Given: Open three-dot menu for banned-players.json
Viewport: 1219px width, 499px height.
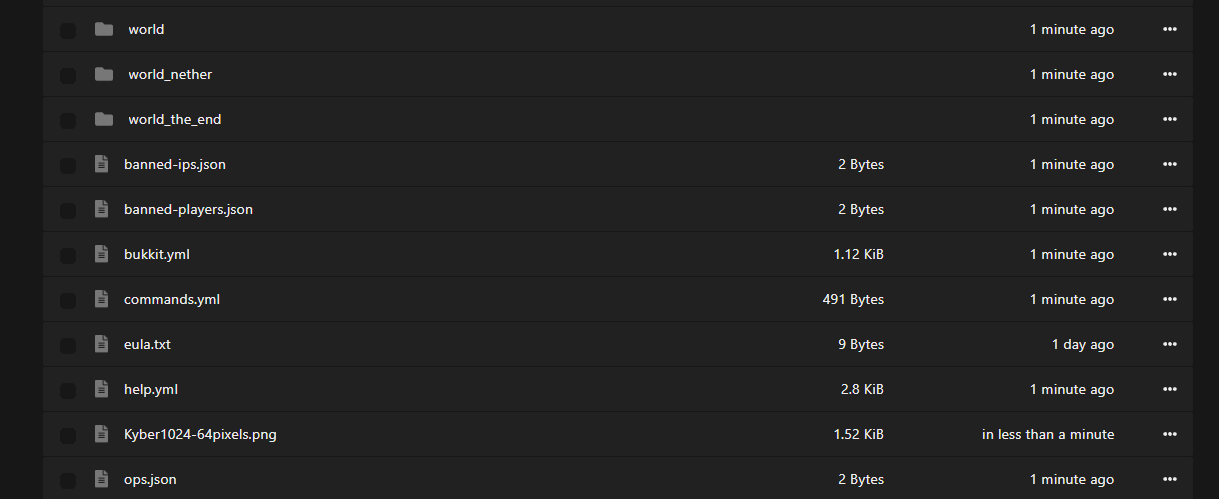Looking at the screenshot, I should (1170, 209).
